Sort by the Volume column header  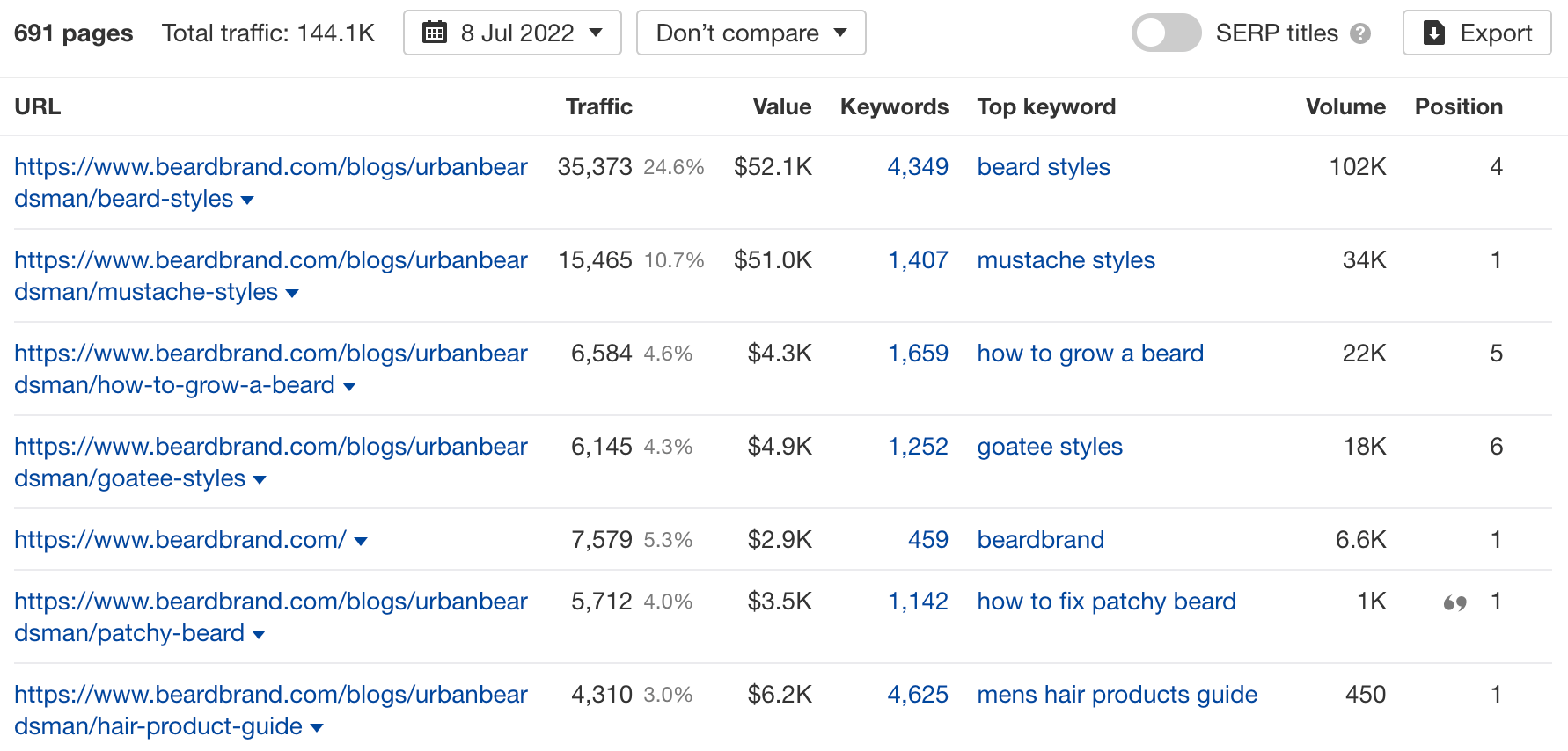pos(1345,106)
